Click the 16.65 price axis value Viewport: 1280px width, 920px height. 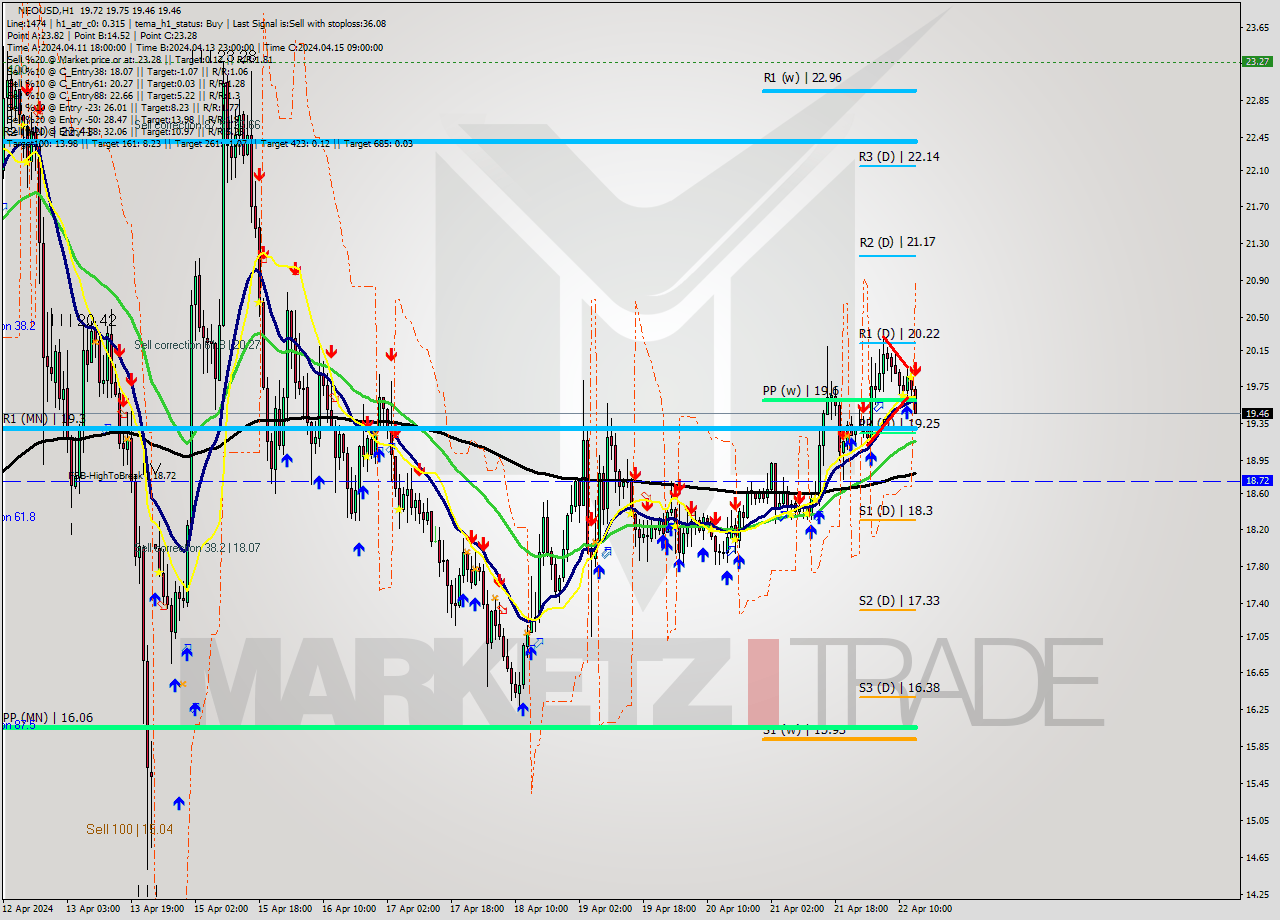pyautogui.click(x=1257, y=673)
